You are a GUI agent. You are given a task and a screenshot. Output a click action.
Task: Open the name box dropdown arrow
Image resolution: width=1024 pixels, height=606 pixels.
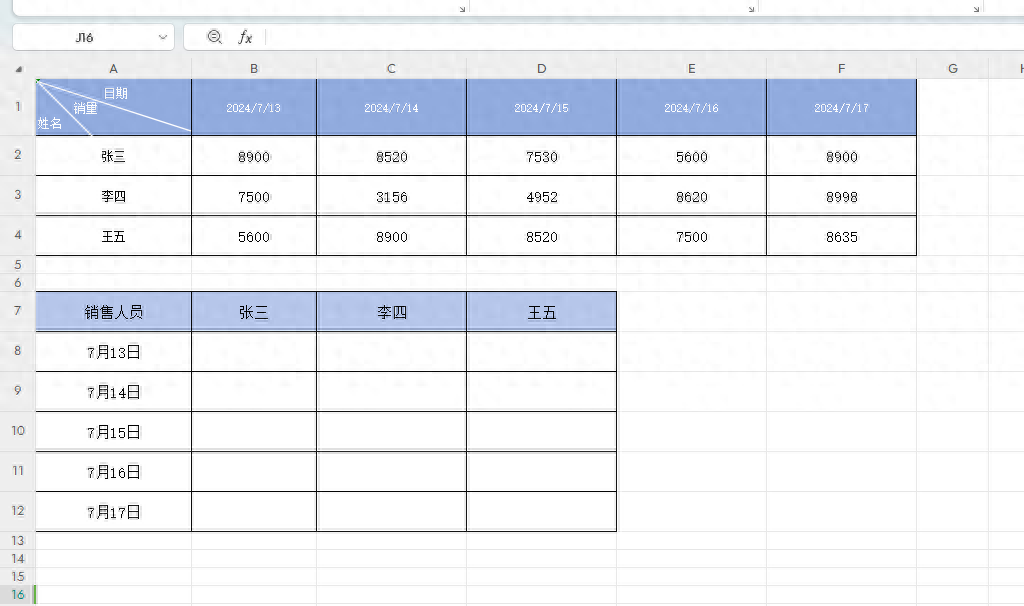[x=163, y=37]
